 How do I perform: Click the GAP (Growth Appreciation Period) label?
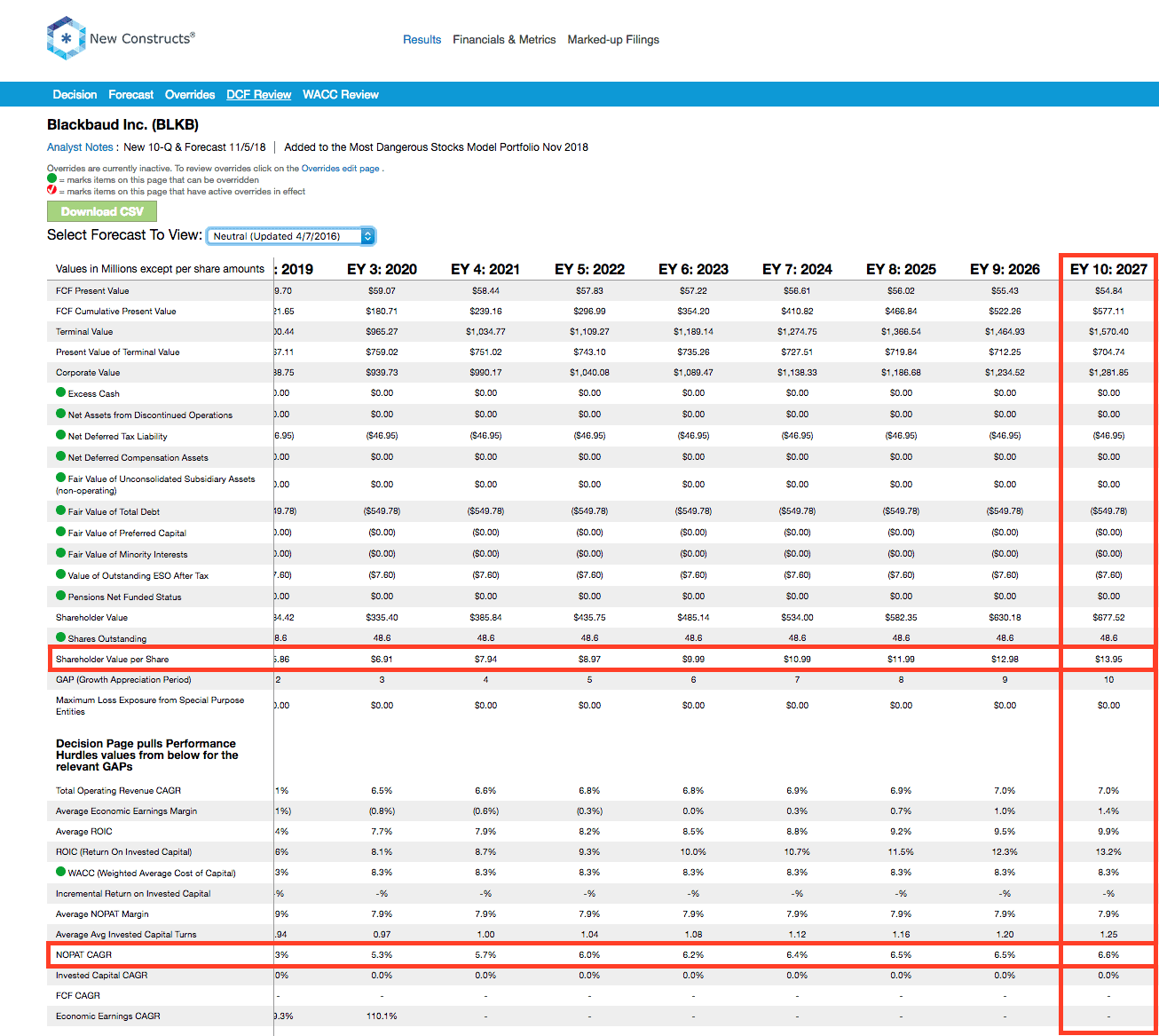point(123,680)
